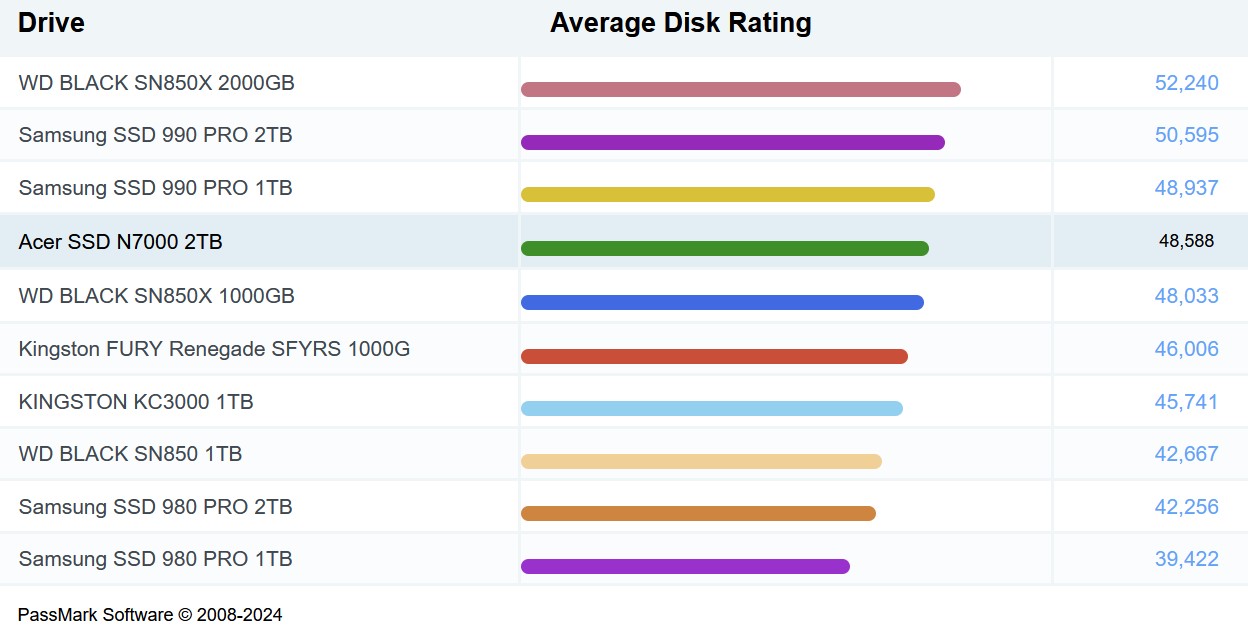The image size is (1248, 628).
Task: Click the 46,006 Kingston FURY score
Action: click(x=1186, y=349)
